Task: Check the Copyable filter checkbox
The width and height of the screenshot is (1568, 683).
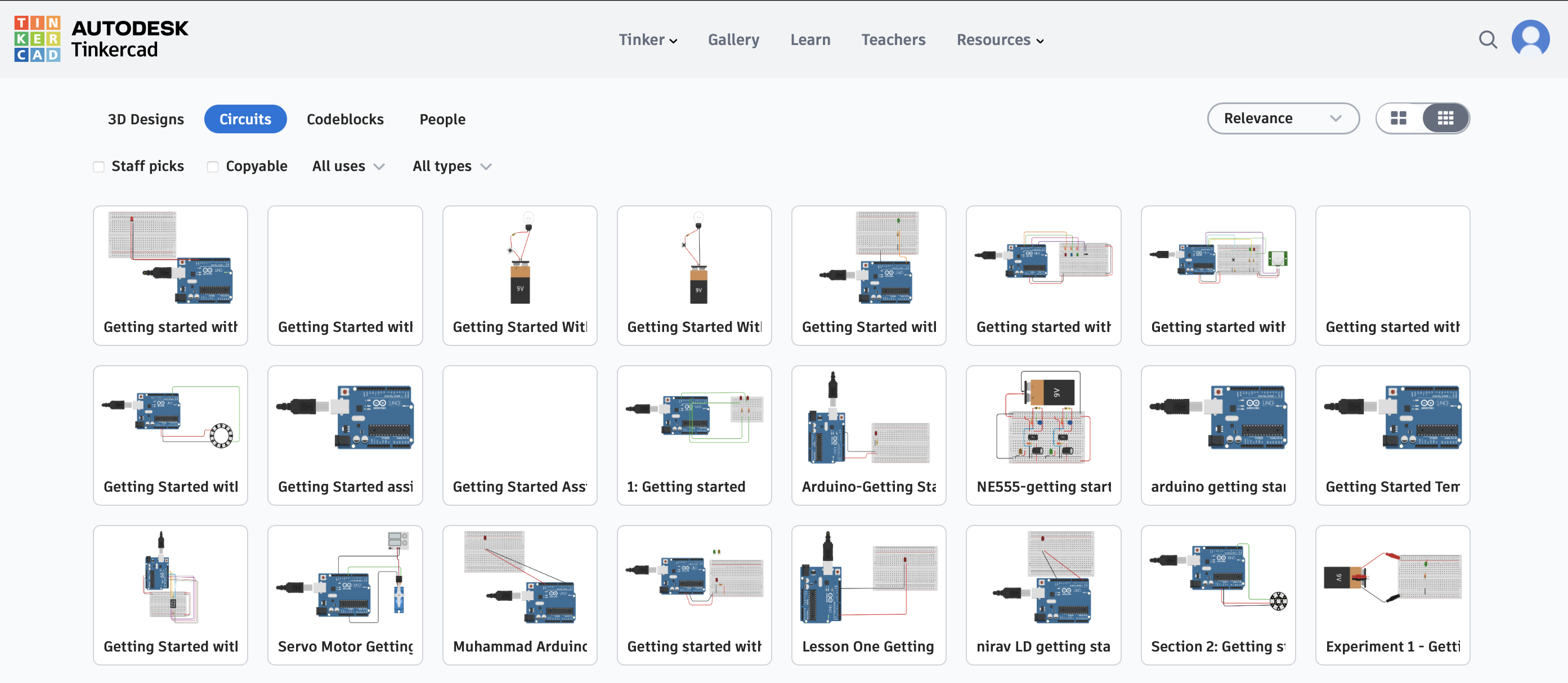Action: click(212, 167)
